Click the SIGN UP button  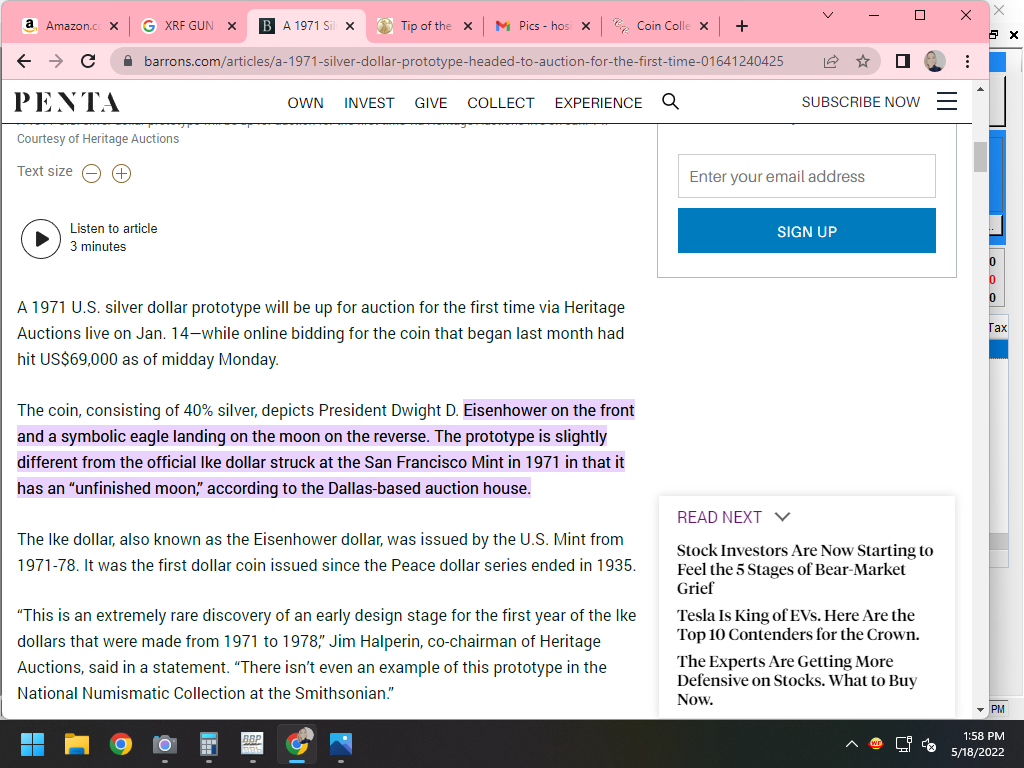coord(807,231)
